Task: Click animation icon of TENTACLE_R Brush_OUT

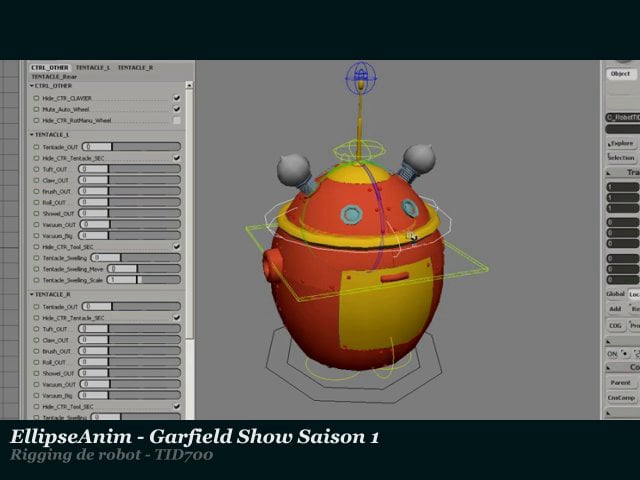Action: coord(36,351)
